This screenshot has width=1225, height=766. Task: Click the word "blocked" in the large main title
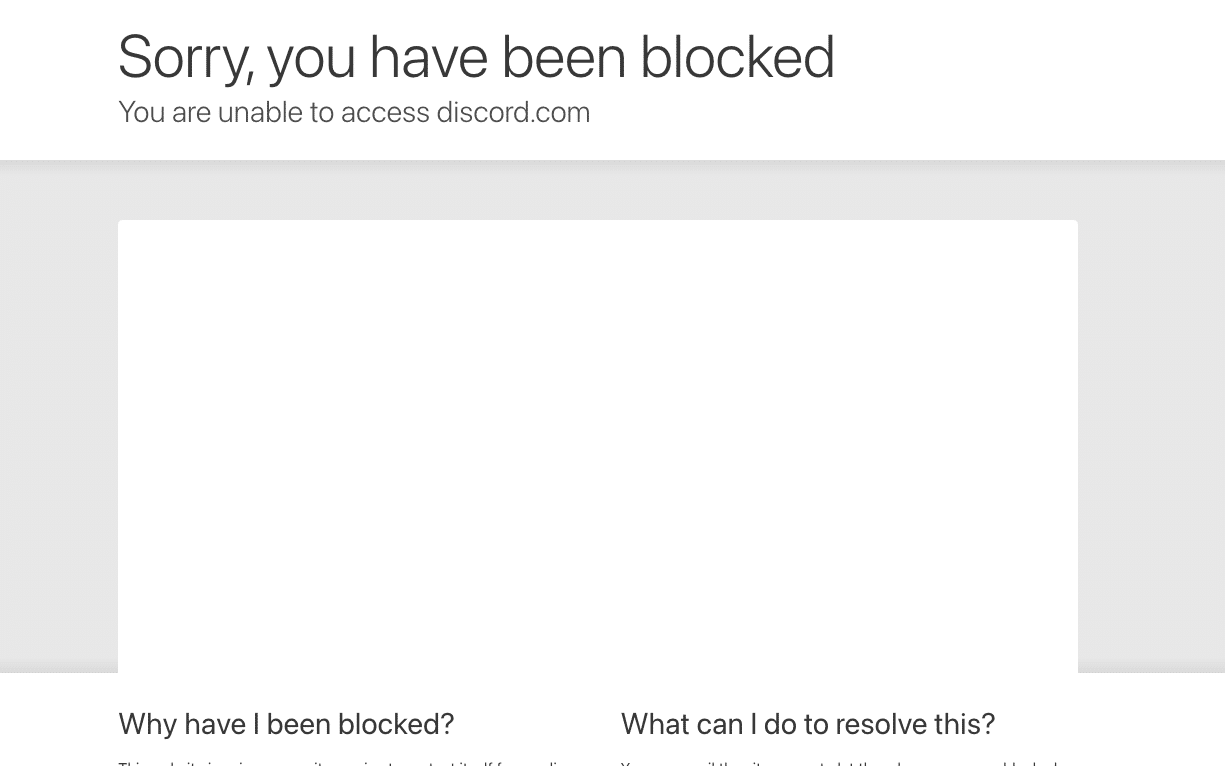click(737, 57)
